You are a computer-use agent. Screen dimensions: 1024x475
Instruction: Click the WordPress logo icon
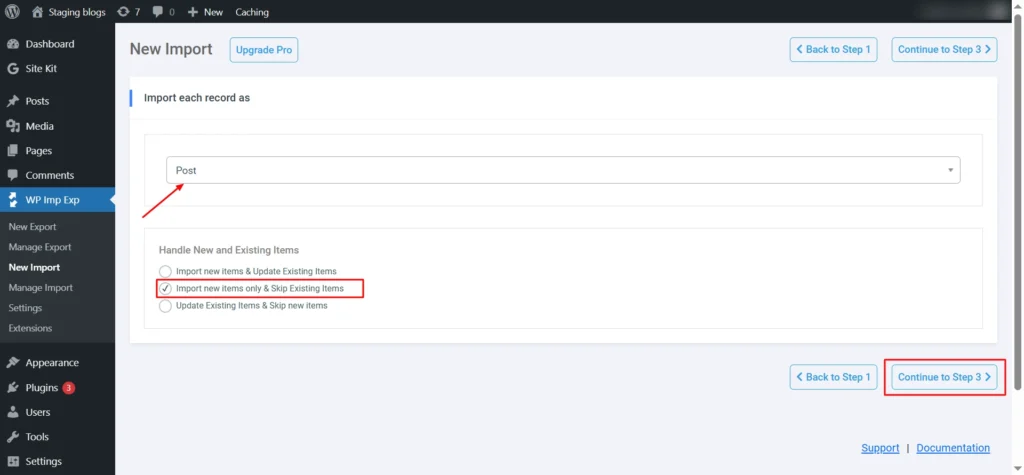pos(12,12)
